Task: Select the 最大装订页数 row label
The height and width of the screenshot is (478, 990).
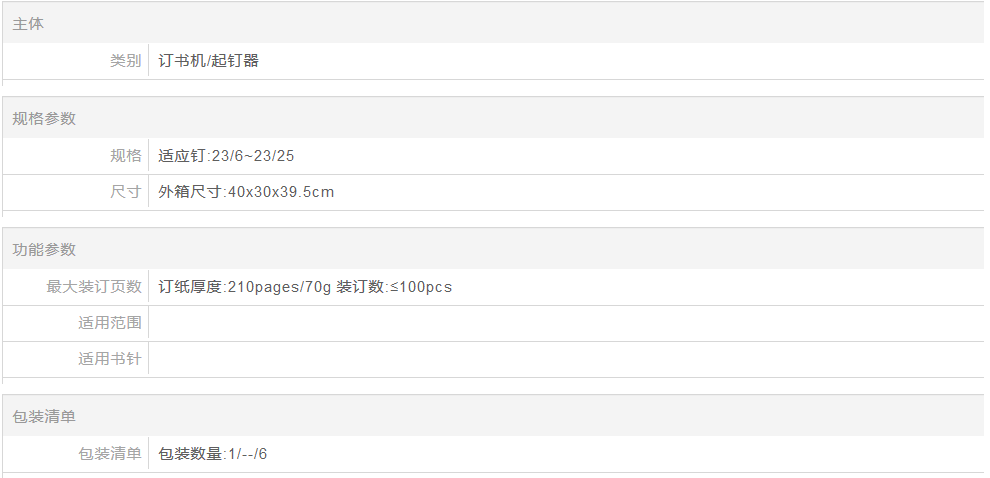Action: coord(94,287)
